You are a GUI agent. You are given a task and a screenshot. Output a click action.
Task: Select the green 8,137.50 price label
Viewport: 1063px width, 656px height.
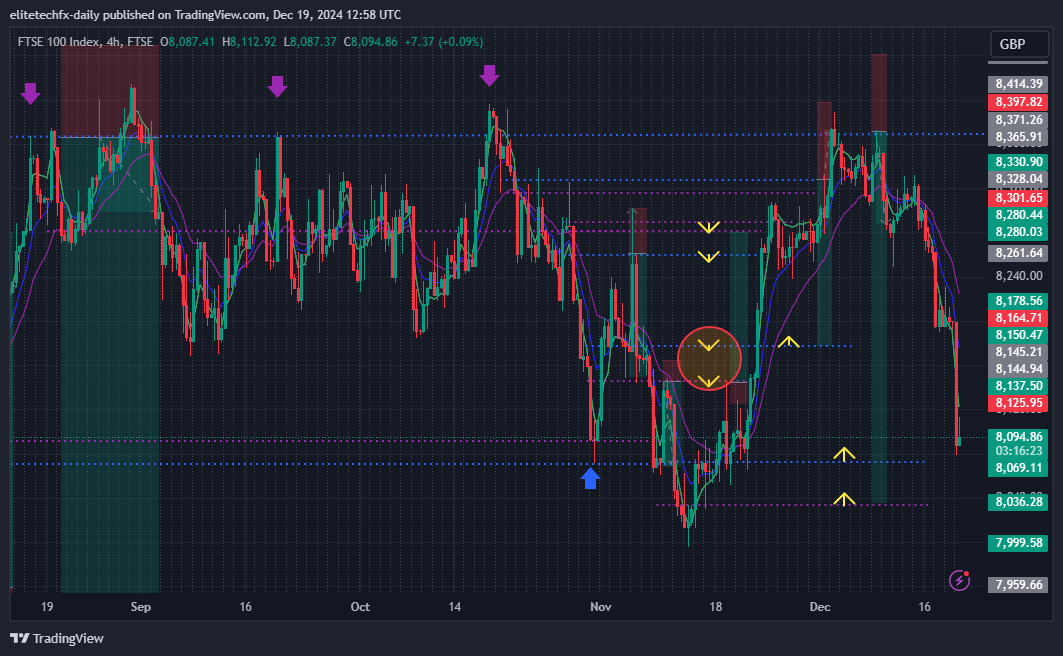1018,386
